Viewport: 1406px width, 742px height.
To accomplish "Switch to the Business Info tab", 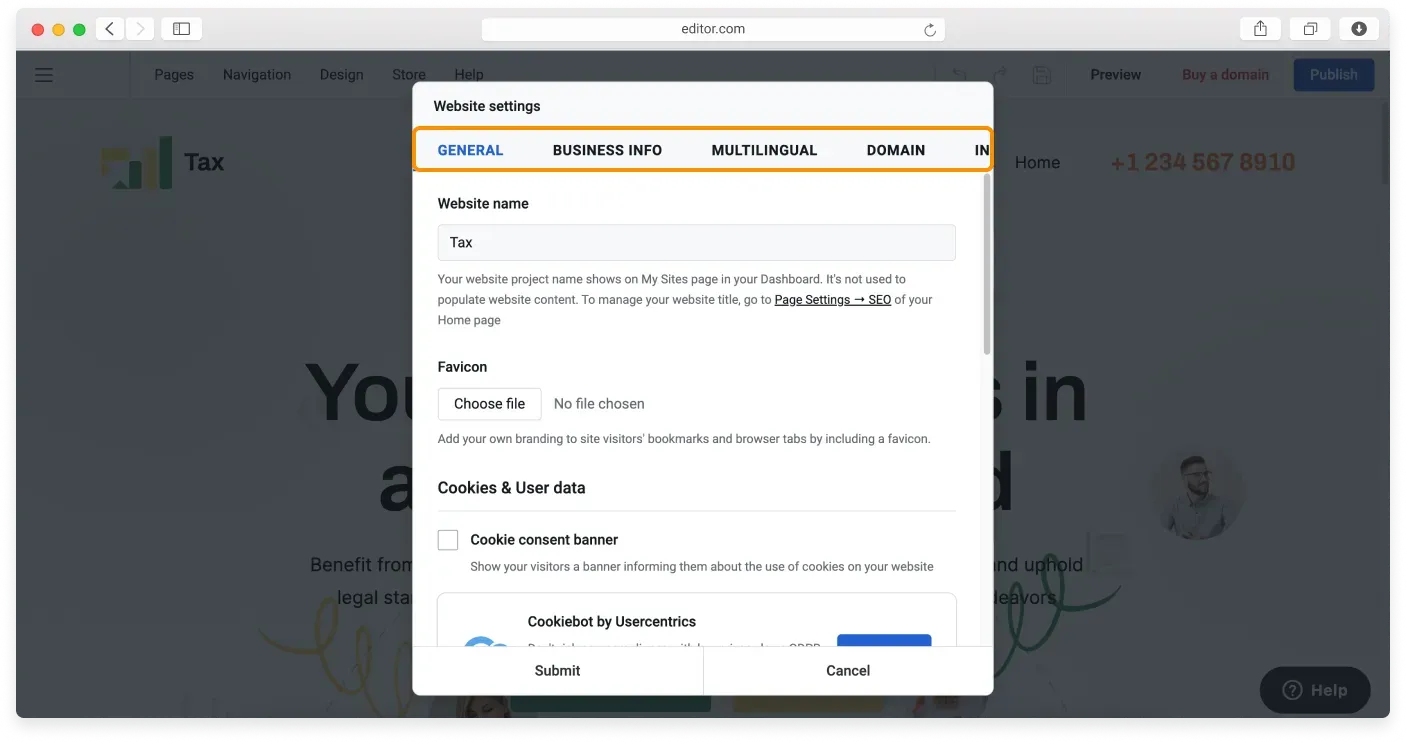I will point(607,150).
